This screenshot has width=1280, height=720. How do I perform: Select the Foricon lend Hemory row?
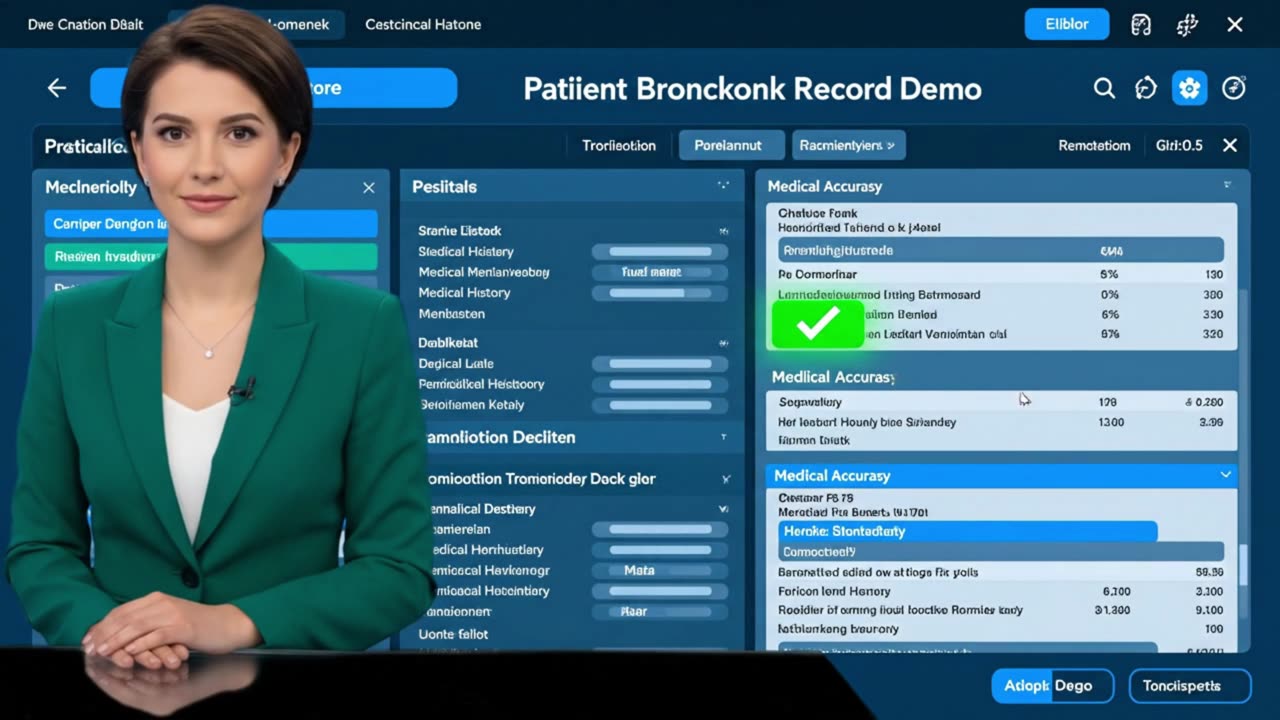point(1000,592)
